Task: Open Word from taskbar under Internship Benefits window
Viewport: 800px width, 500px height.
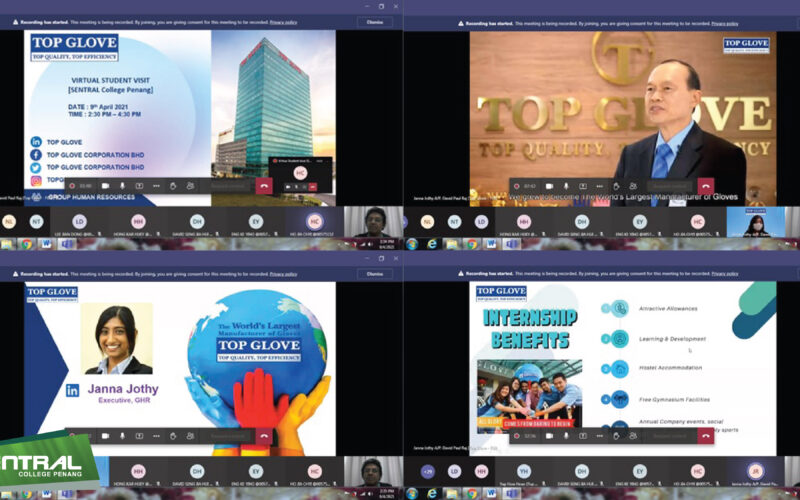Action: [491, 494]
